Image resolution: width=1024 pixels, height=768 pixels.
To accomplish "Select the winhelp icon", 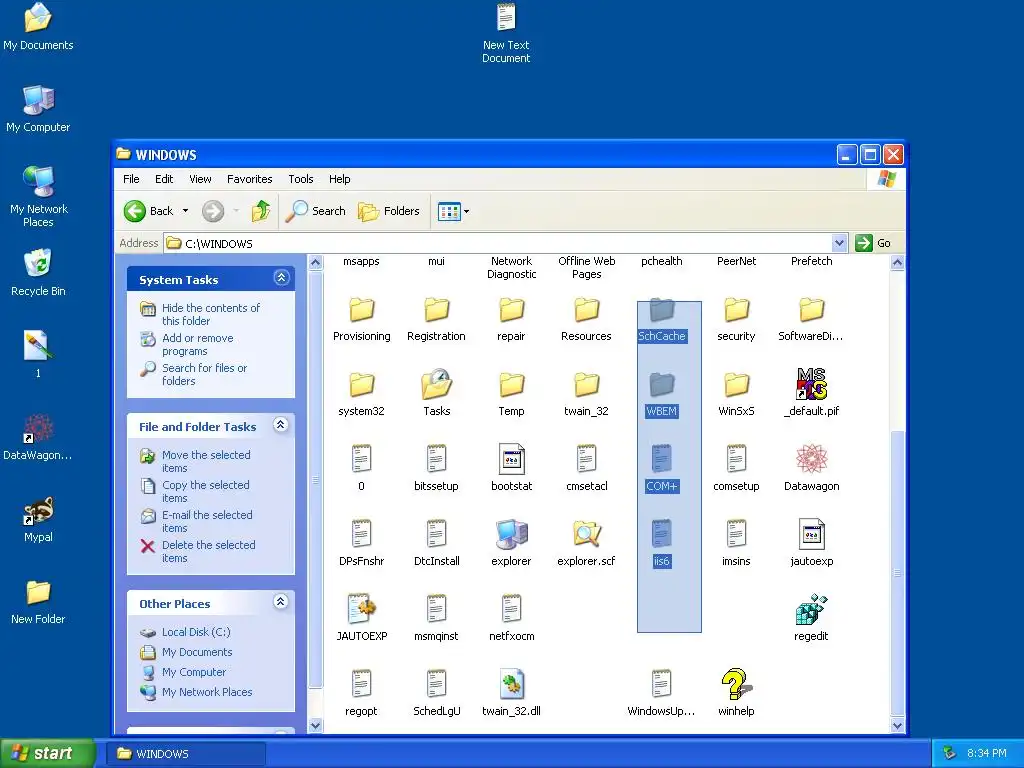I will [736, 684].
